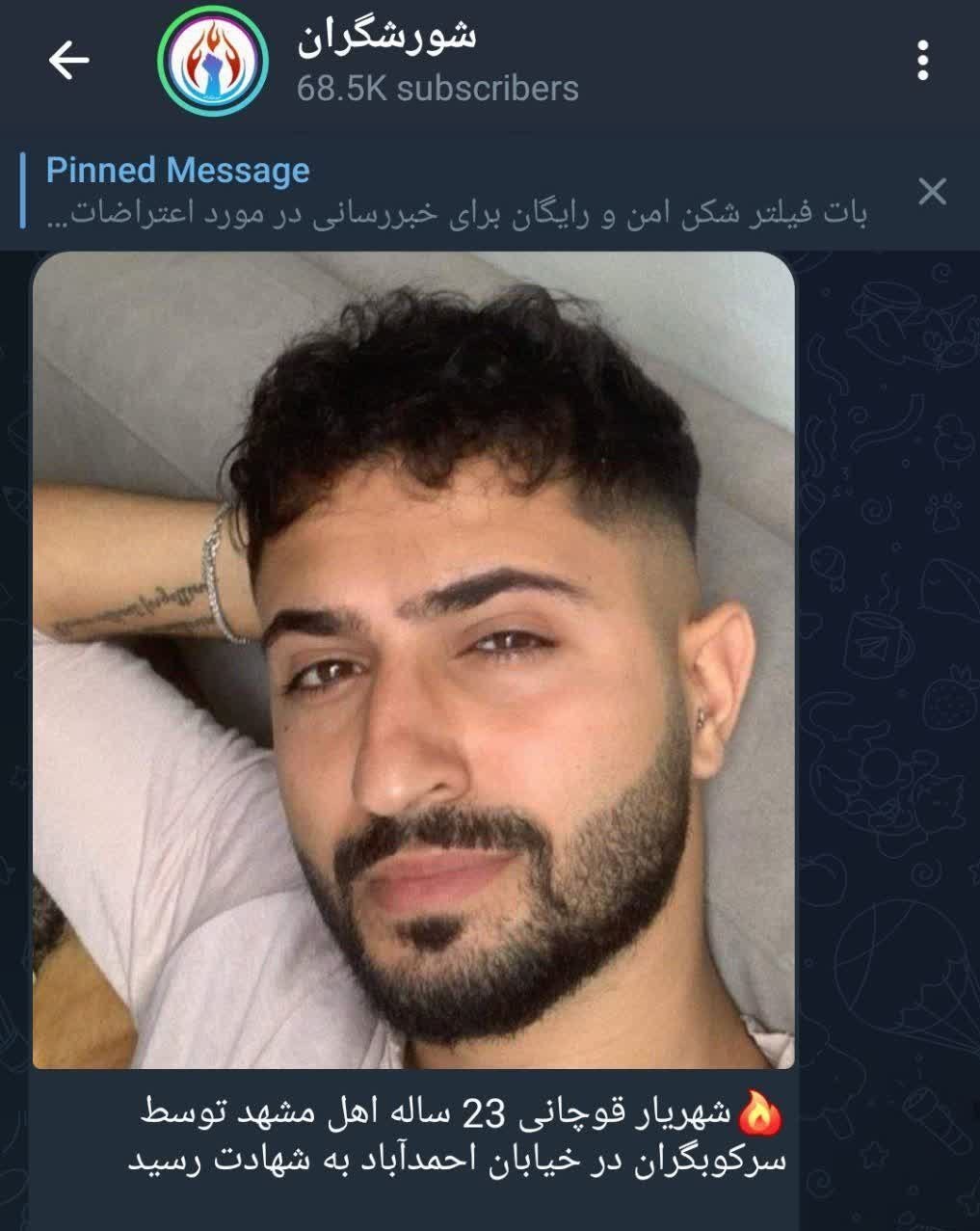The image size is (980, 1231).
Task: Click the blue pinned message indicator bar
Action: click(x=24, y=191)
